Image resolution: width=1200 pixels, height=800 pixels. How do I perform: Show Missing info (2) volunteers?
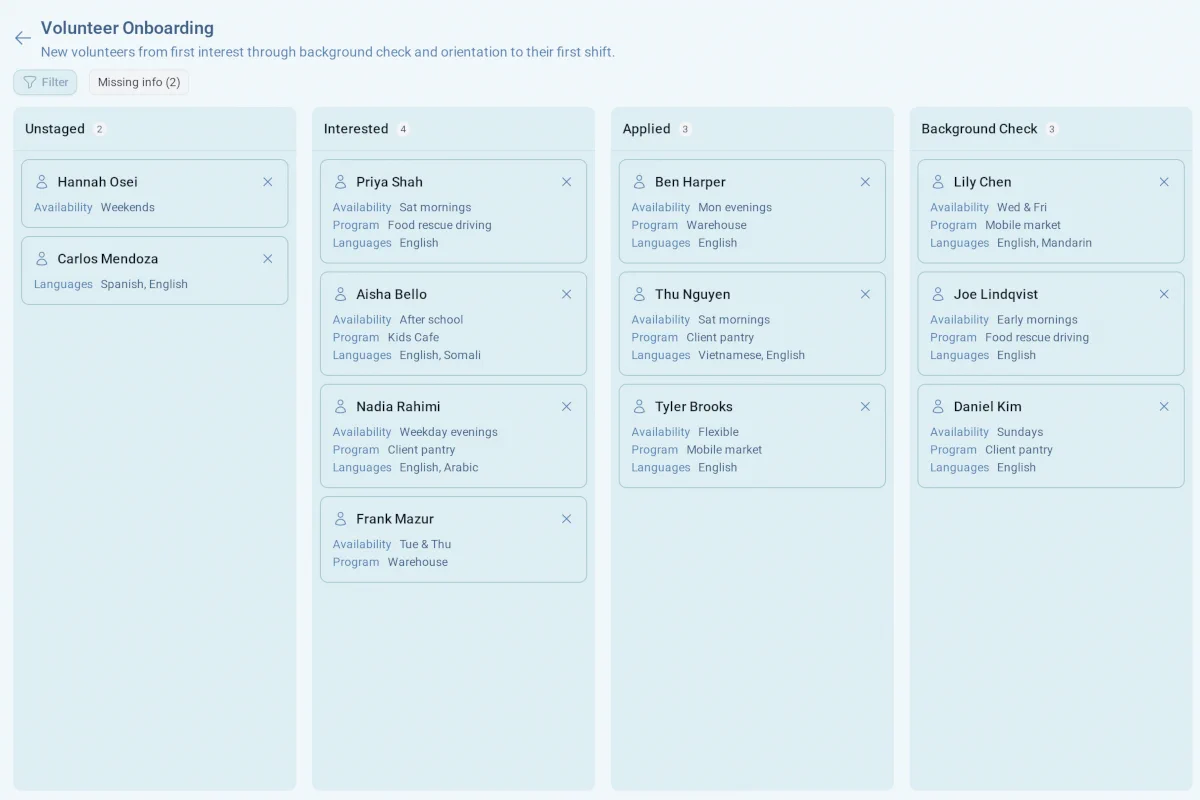139,82
